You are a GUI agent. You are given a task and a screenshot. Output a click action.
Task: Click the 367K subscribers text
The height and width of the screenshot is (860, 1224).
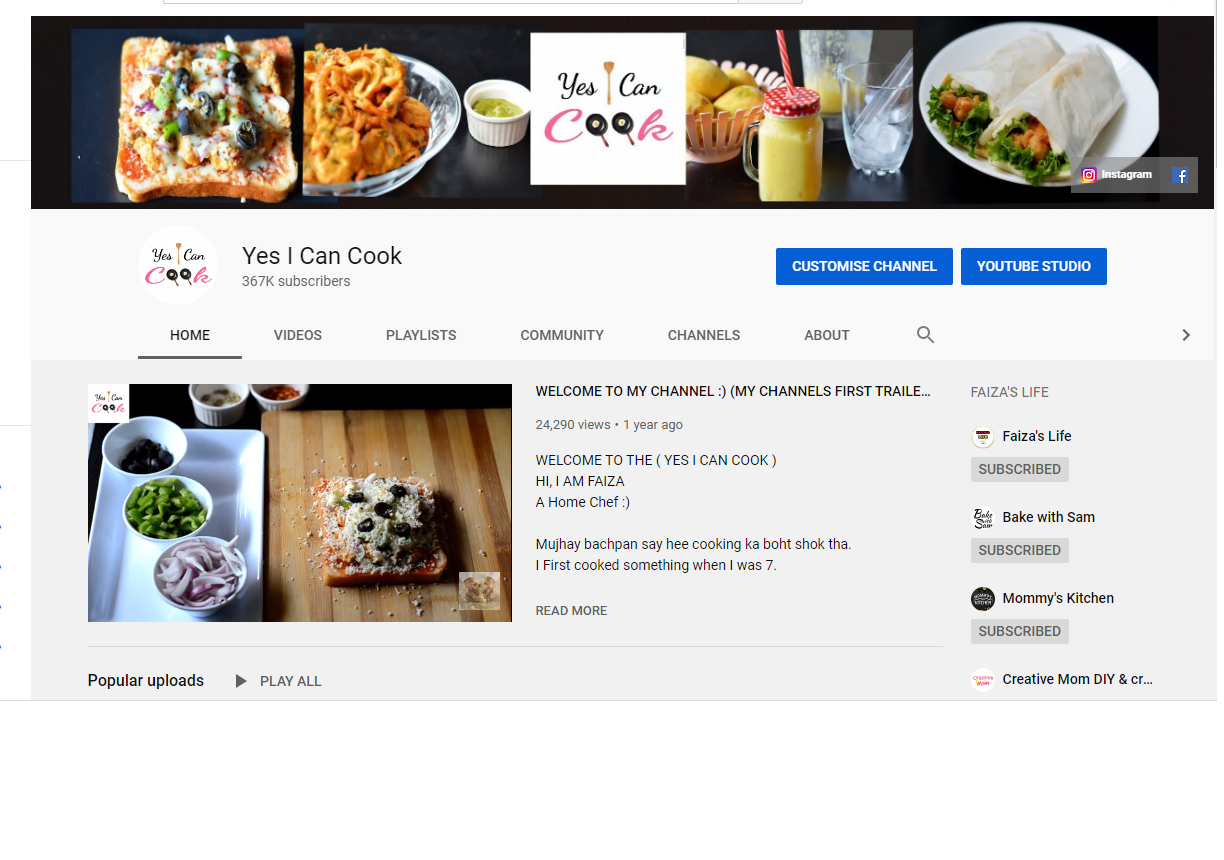click(296, 282)
